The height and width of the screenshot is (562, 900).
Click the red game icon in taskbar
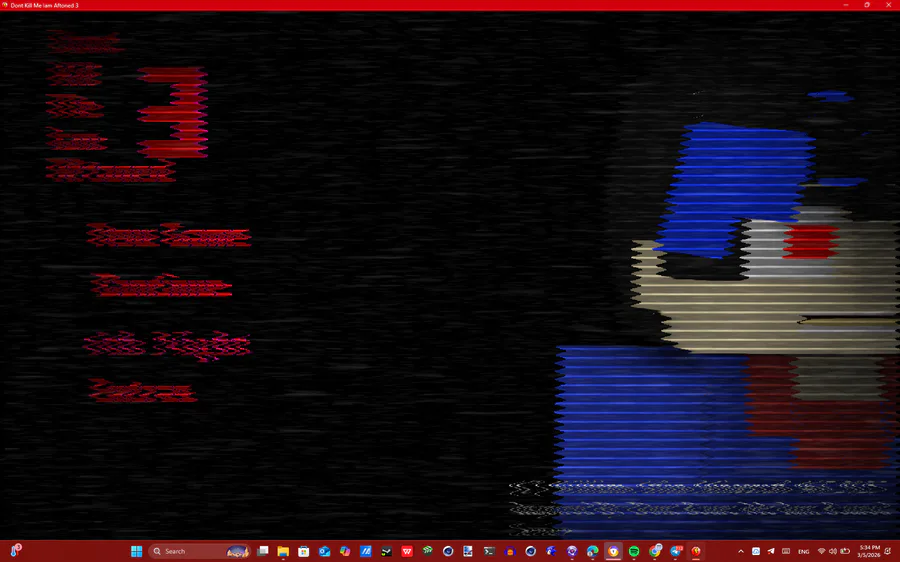(x=696, y=551)
